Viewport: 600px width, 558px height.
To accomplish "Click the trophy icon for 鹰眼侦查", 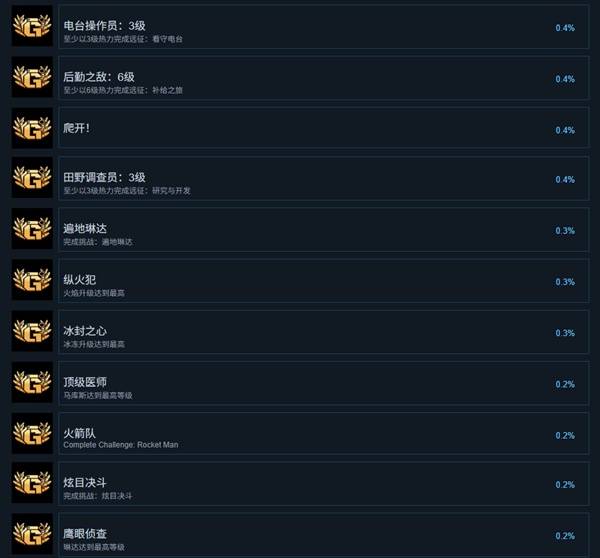I will (x=32, y=534).
